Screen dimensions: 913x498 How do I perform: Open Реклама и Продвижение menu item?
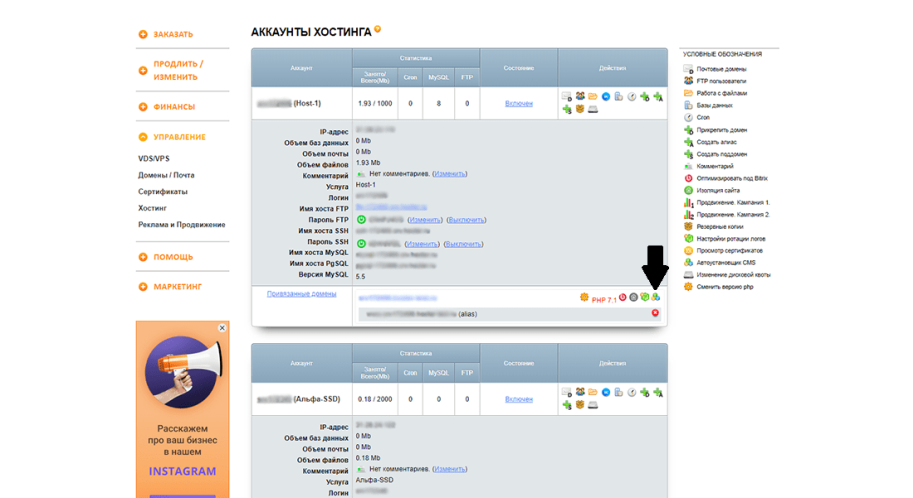click(182, 224)
